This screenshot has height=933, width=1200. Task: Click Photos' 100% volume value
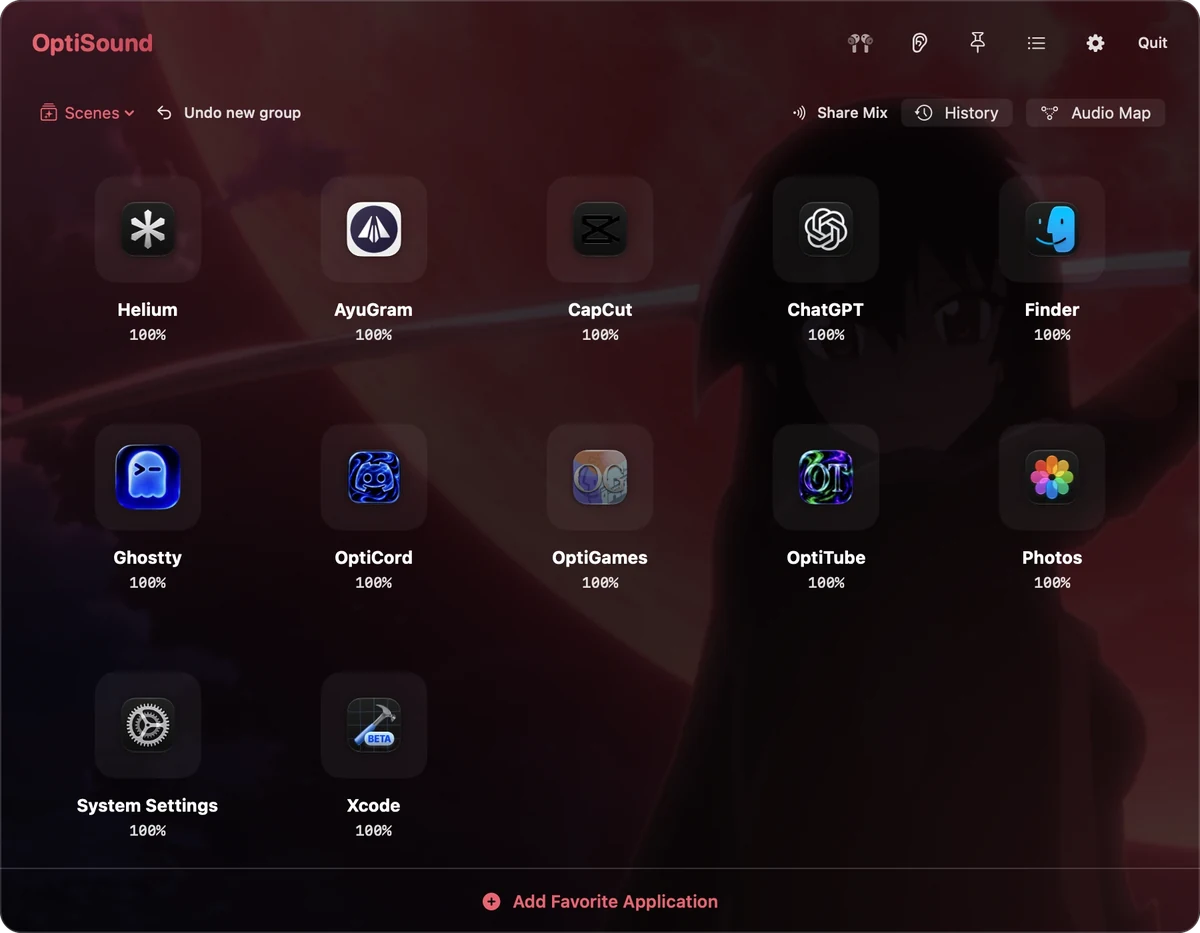coord(1052,583)
